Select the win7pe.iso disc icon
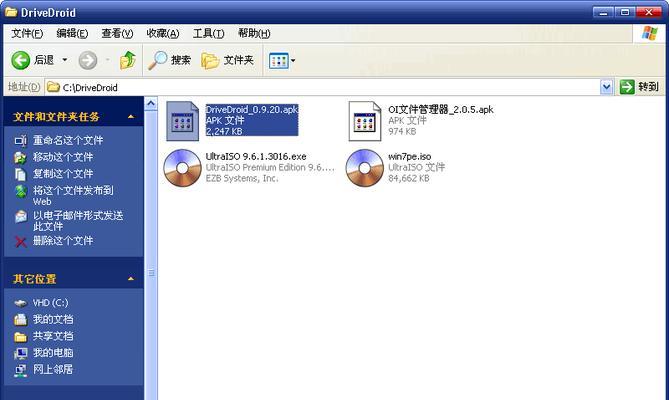This screenshot has width=669, height=400. (x=365, y=168)
